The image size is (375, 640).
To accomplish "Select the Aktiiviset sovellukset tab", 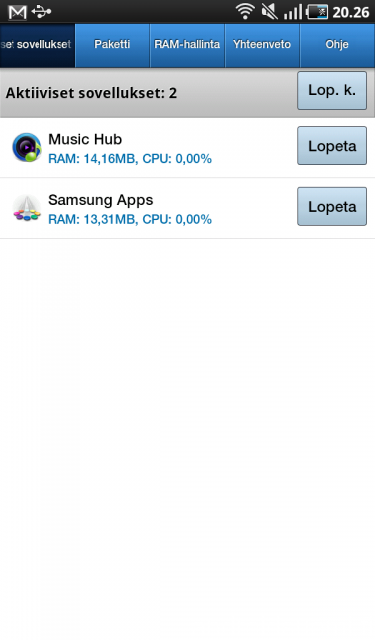I will [37, 45].
